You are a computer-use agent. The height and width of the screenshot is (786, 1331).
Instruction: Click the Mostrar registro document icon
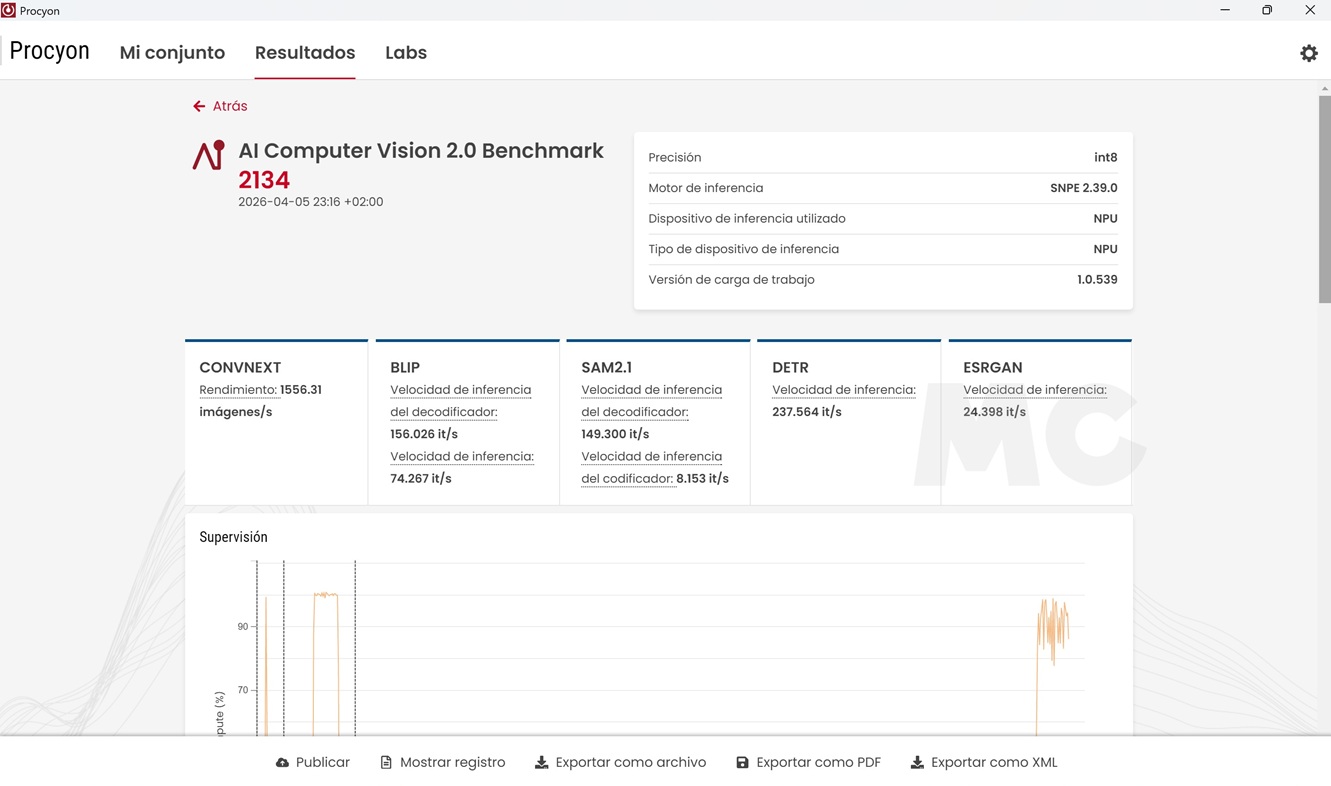click(x=386, y=763)
